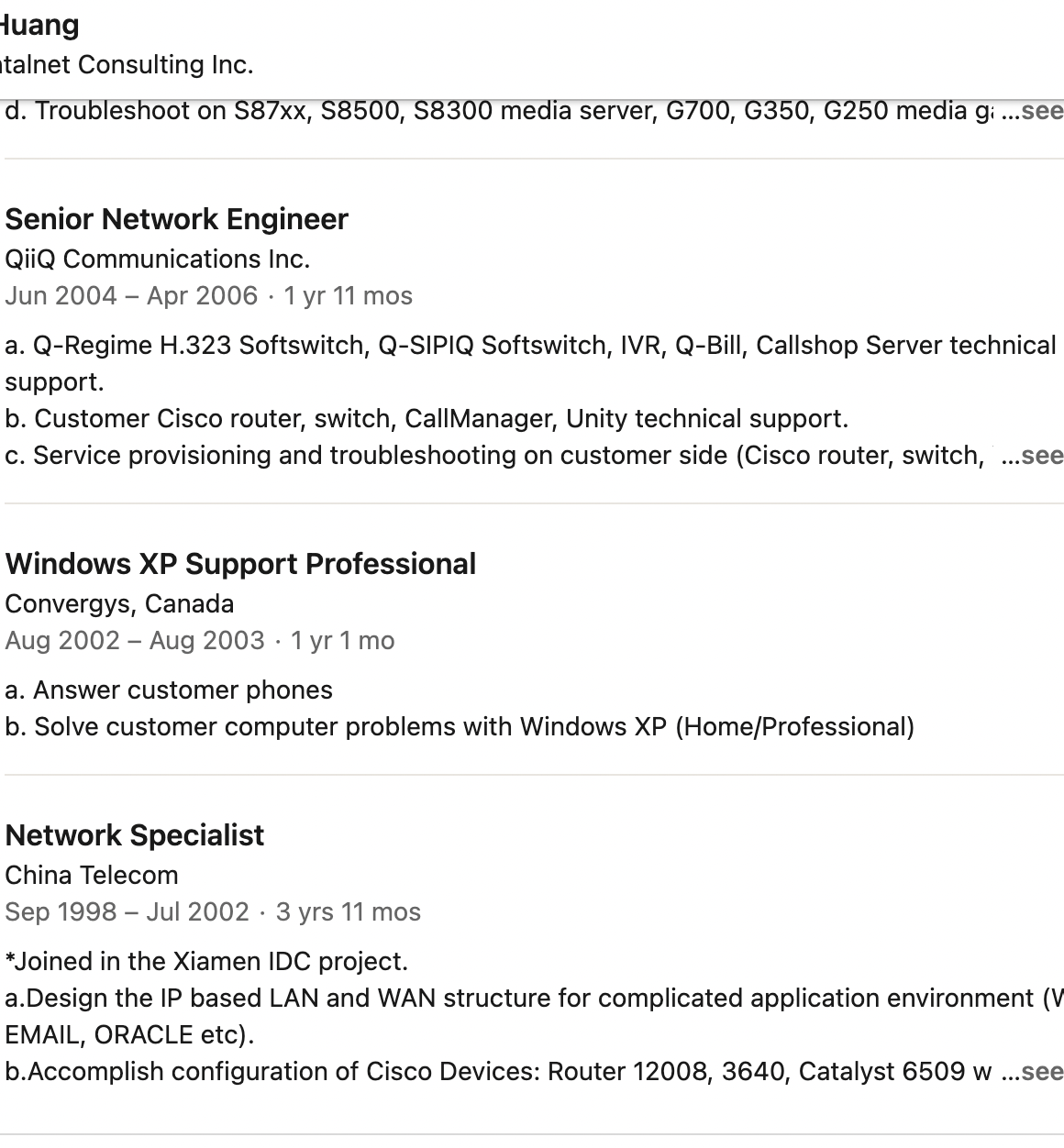Click the Customer Cisco router support line

427,419
